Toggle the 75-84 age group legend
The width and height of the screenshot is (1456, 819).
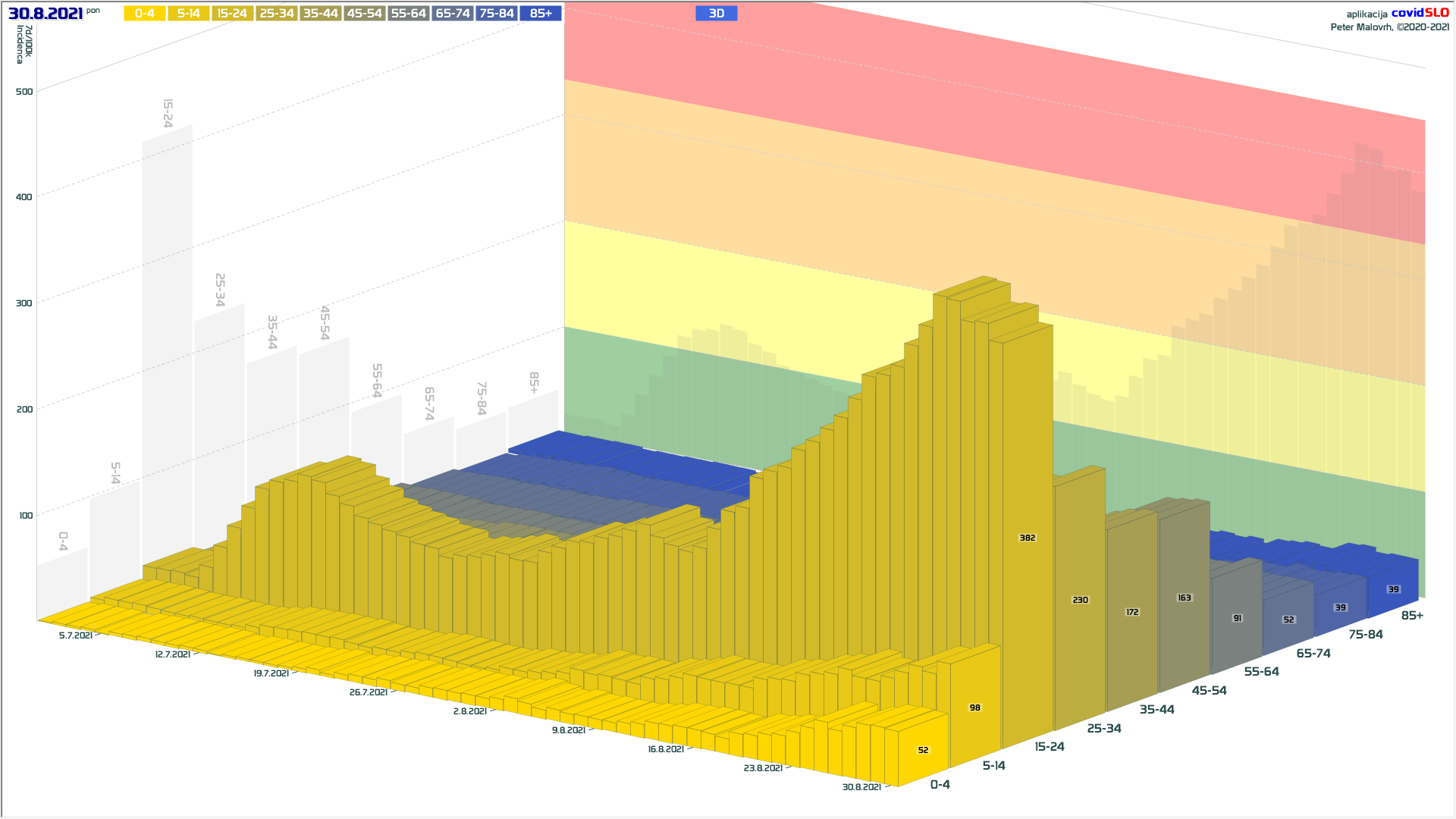(x=497, y=14)
